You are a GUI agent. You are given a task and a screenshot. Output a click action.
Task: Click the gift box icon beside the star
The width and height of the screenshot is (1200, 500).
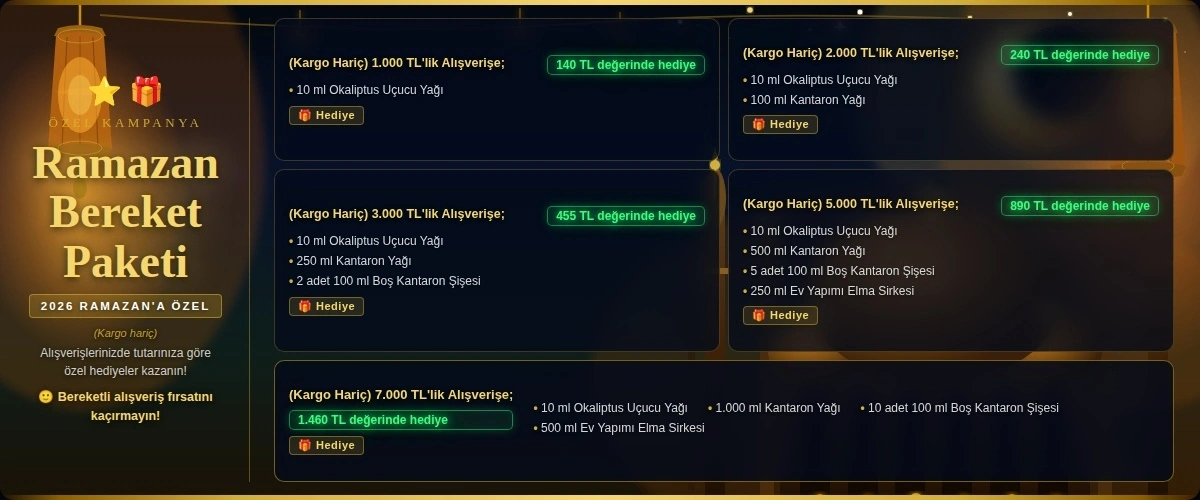tap(146, 92)
